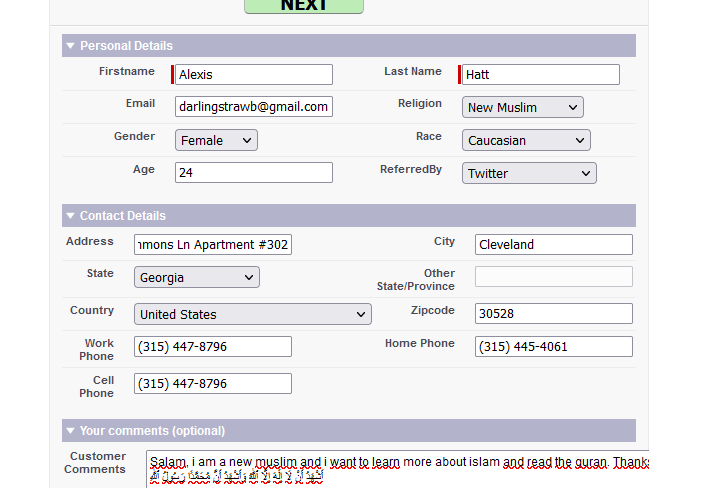Collapse the Your comments section
Image resolution: width=722 pixels, height=488 pixels.
(70, 431)
